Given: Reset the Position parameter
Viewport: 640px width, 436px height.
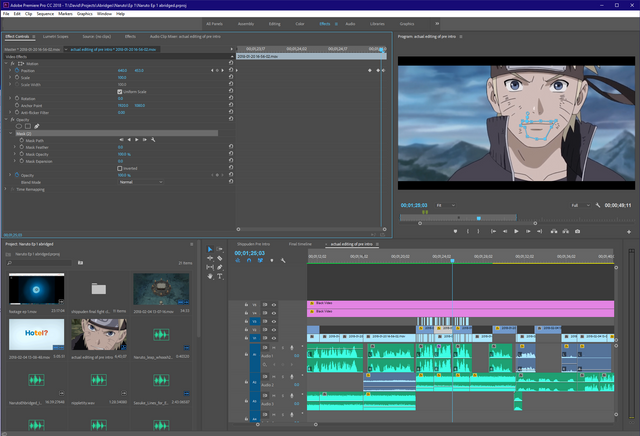Looking at the screenshot, I should click(231, 70).
